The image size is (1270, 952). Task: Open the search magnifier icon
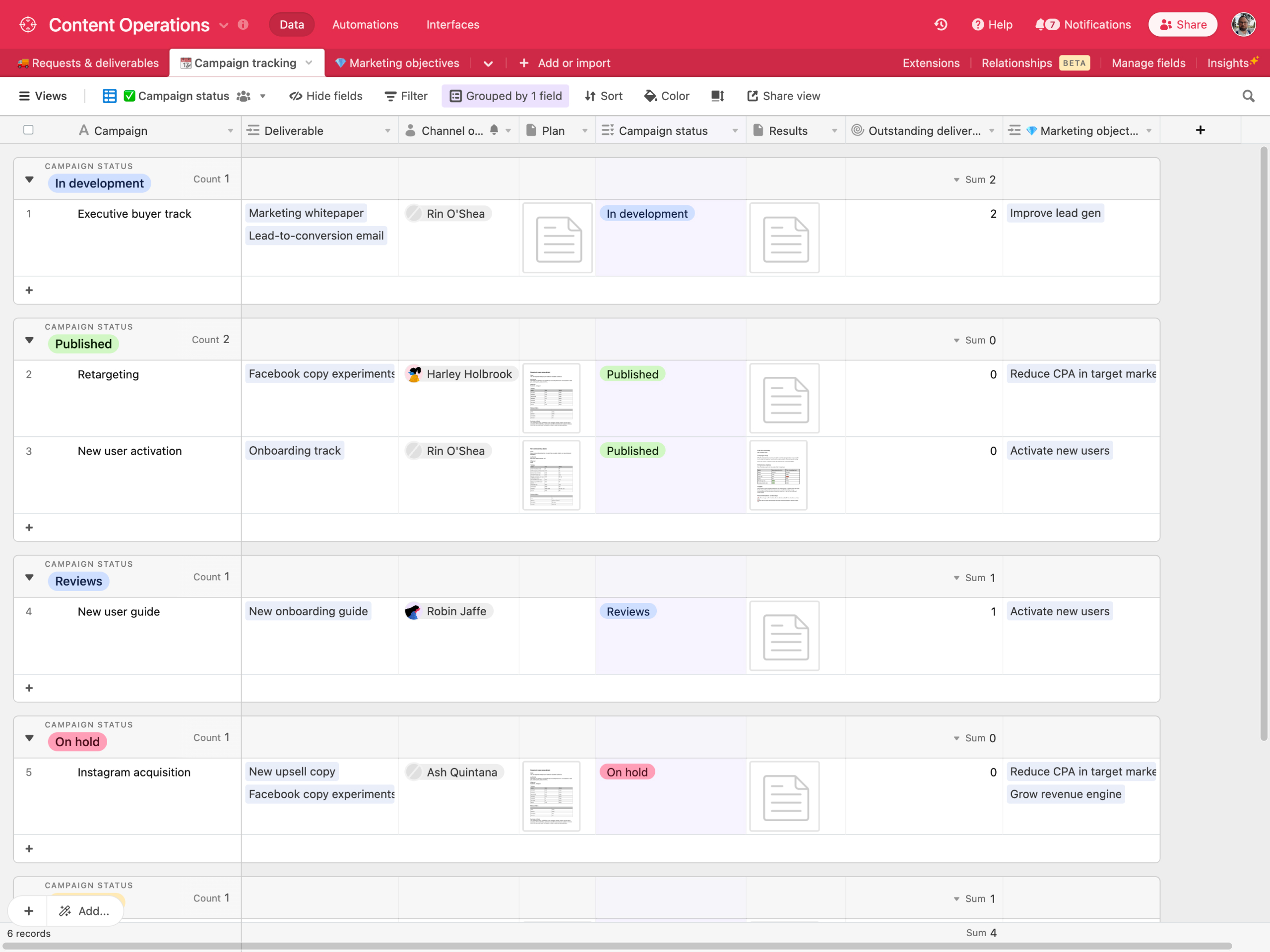[1248, 96]
